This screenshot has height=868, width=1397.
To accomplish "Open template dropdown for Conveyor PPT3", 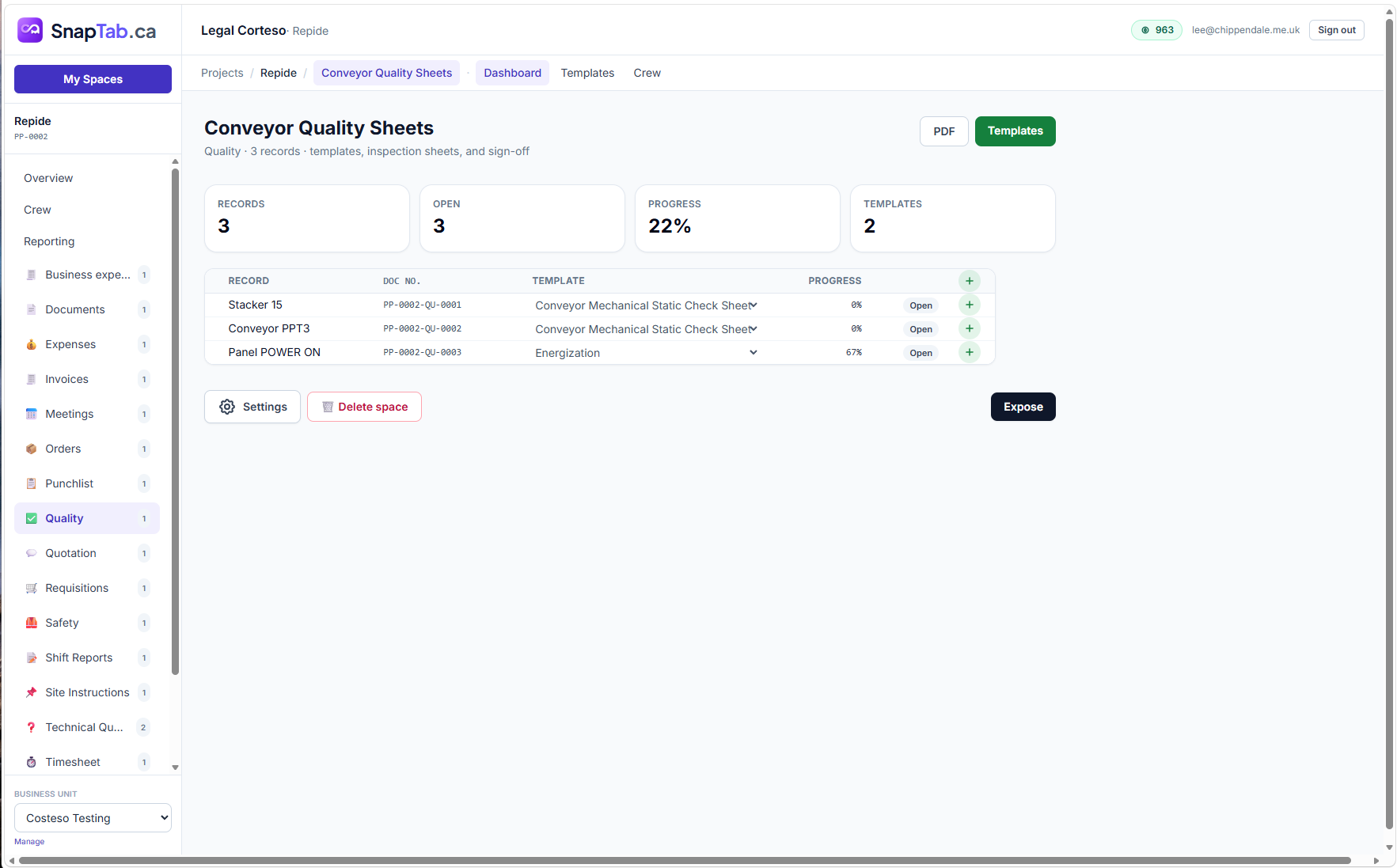I will [646, 329].
